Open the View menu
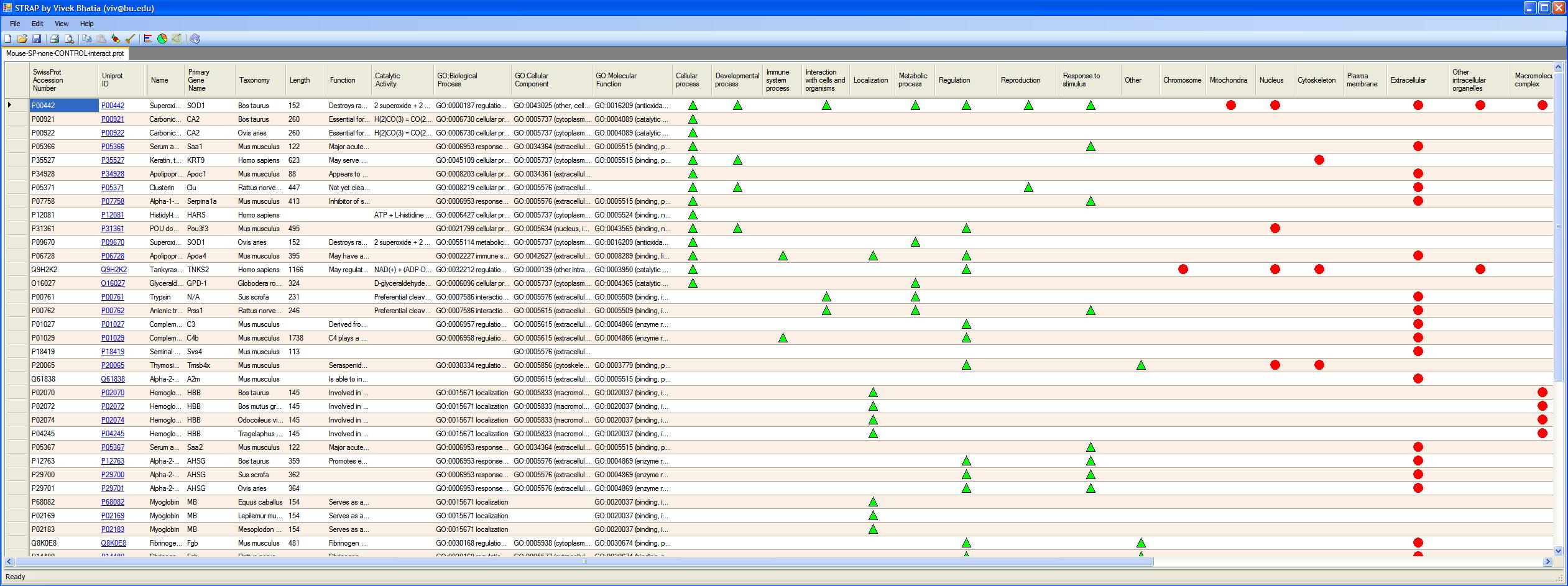The height and width of the screenshot is (586, 1568). tap(62, 24)
